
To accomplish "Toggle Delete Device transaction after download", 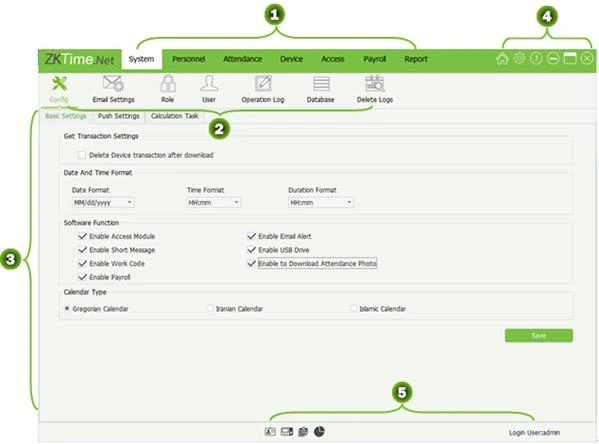I will click(x=82, y=155).
